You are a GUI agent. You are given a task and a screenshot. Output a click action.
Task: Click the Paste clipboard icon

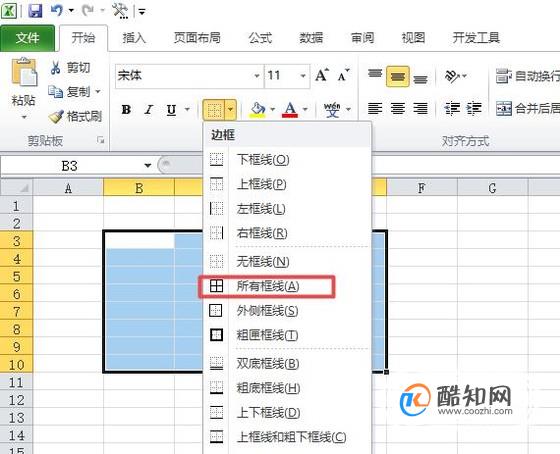pos(24,72)
